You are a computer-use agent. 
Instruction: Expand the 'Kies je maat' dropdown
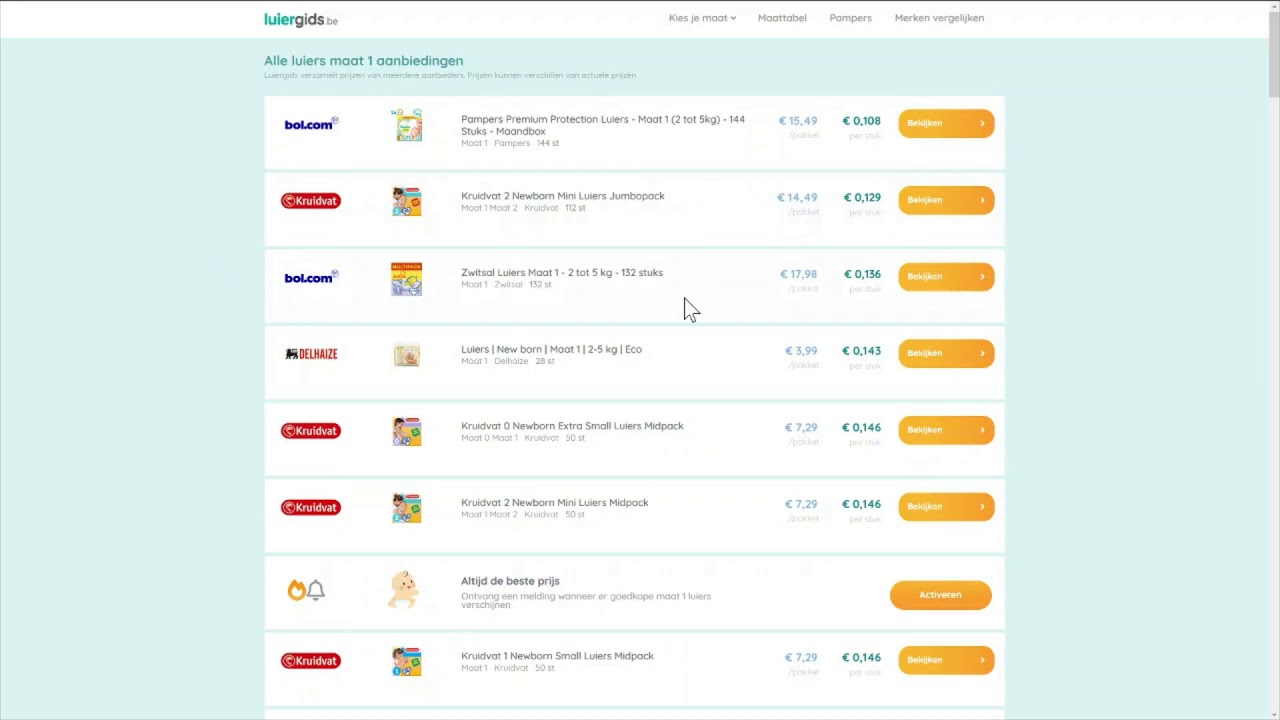point(702,18)
